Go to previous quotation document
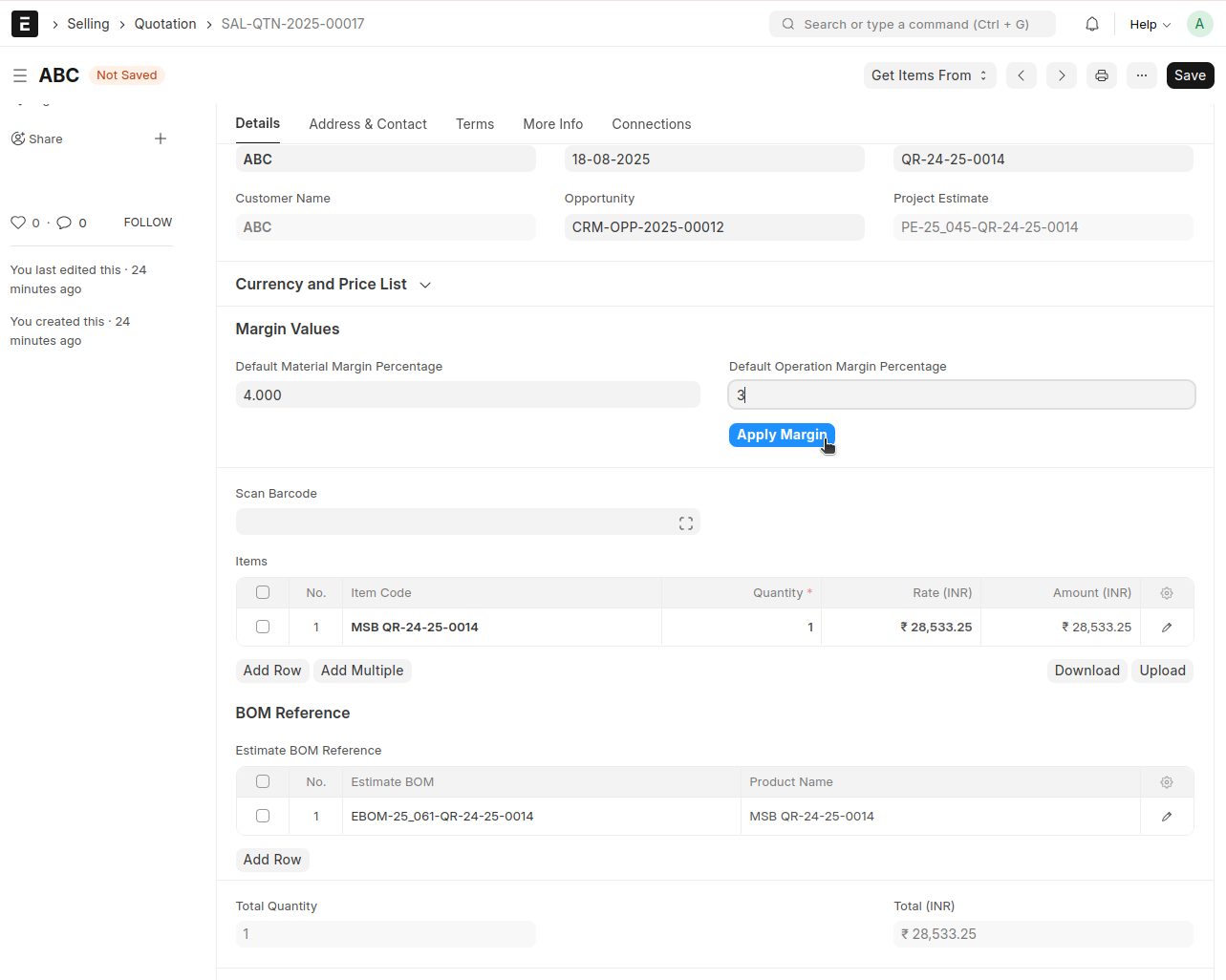Screen dimensions: 1226x980 tap(1021, 75)
